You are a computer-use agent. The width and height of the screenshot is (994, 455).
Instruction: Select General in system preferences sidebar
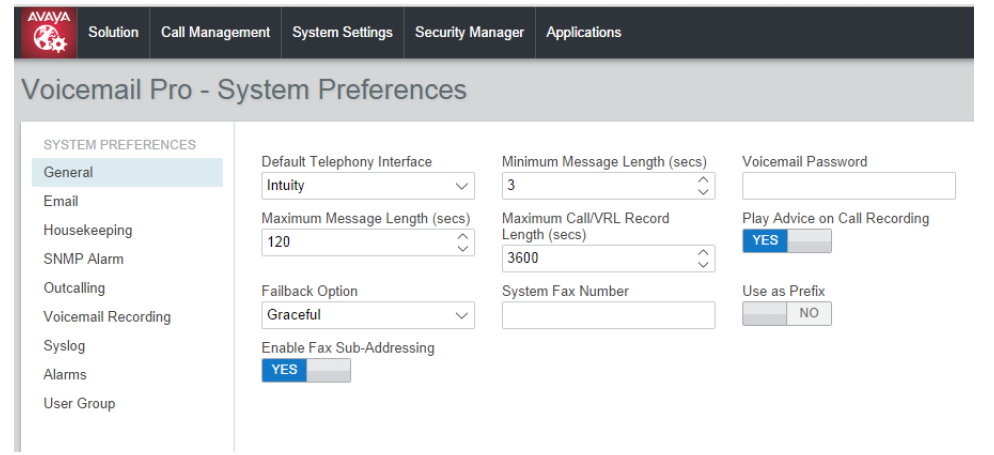coord(127,172)
